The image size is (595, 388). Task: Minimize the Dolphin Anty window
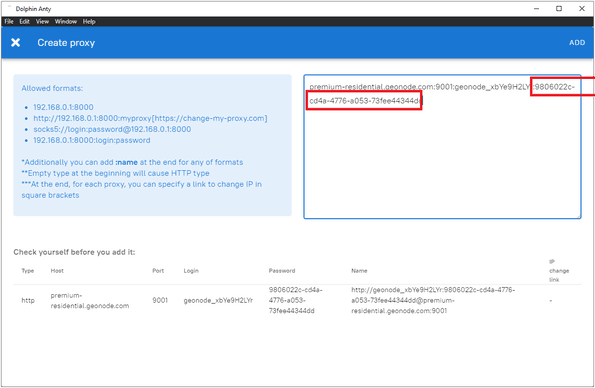[x=537, y=9]
